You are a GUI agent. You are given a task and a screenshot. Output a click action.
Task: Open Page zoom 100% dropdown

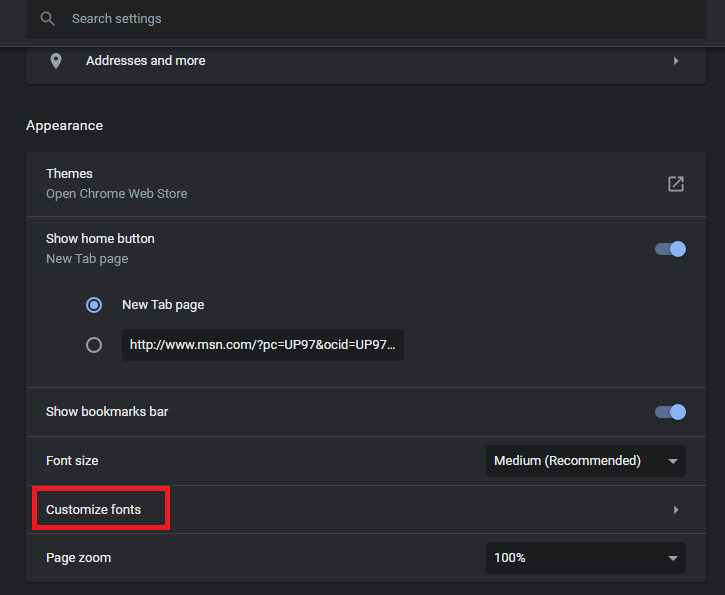585,558
